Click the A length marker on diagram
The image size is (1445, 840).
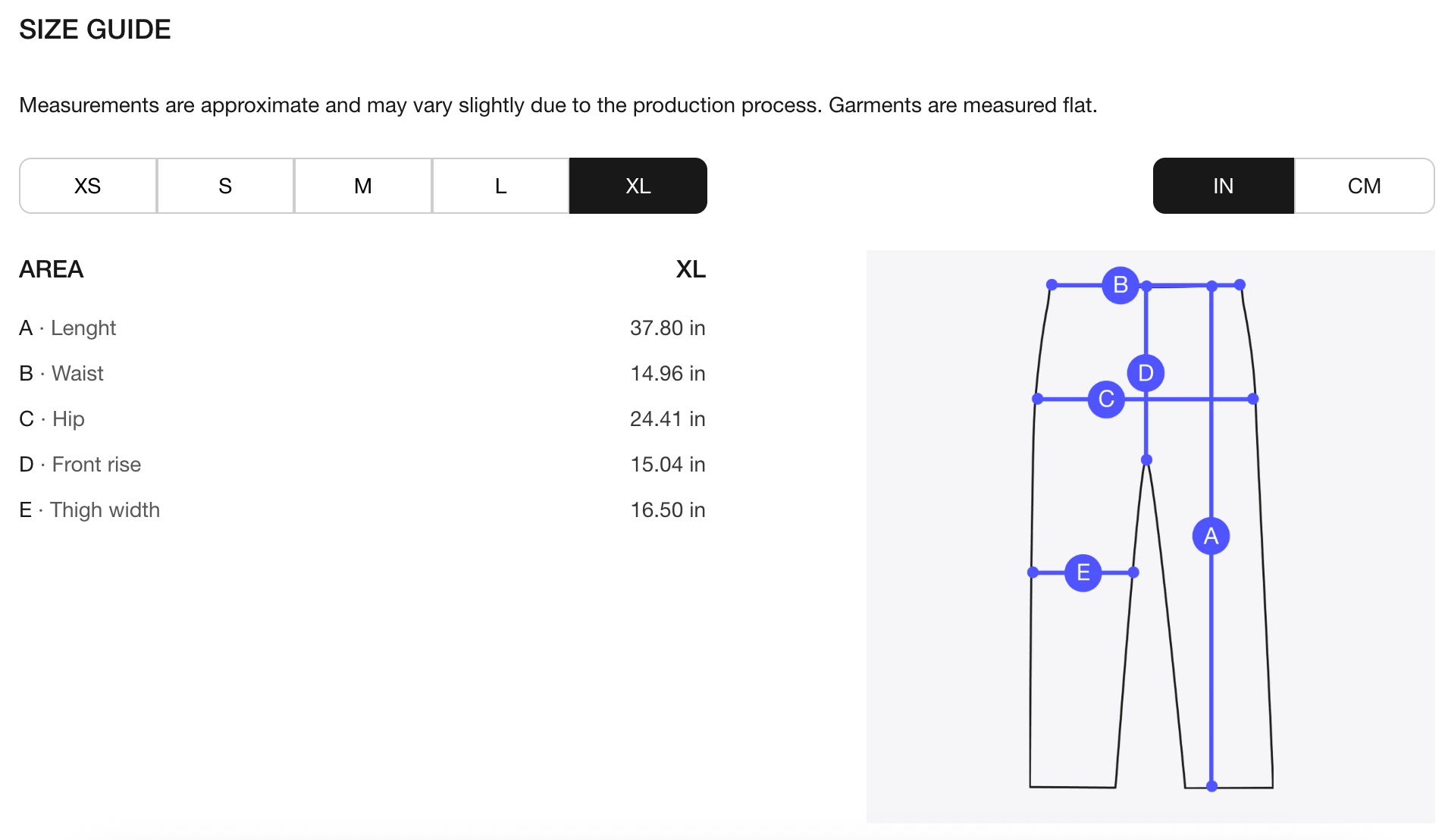(1211, 536)
